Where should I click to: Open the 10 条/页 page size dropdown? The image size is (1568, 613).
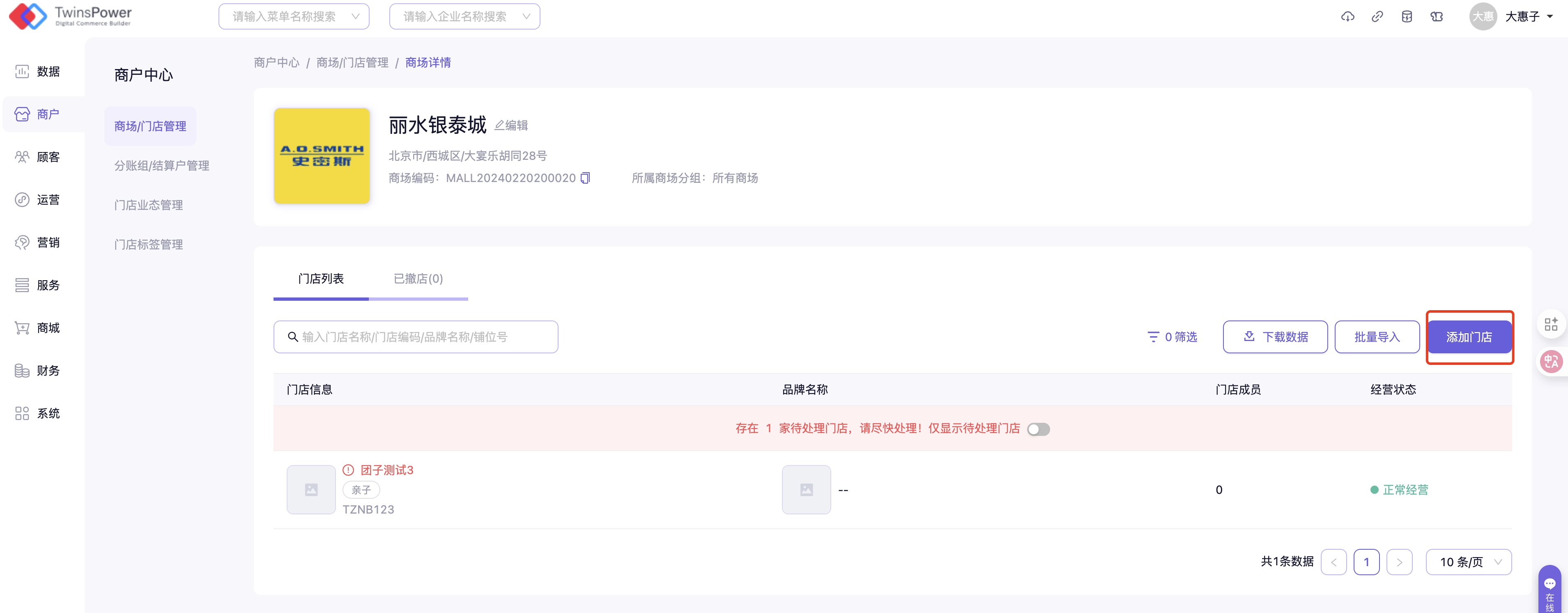[x=1468, y=562]
